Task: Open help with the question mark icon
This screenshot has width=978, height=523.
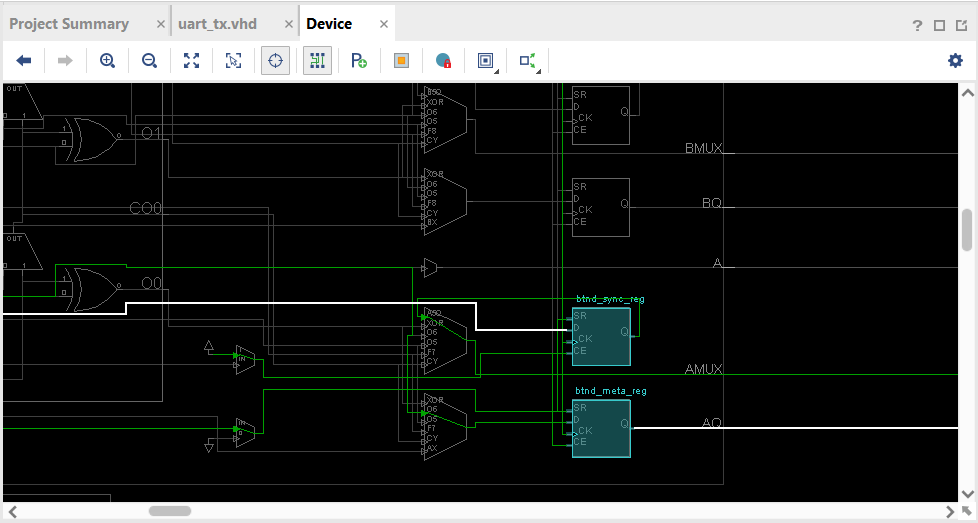Action: pos(917,25)
